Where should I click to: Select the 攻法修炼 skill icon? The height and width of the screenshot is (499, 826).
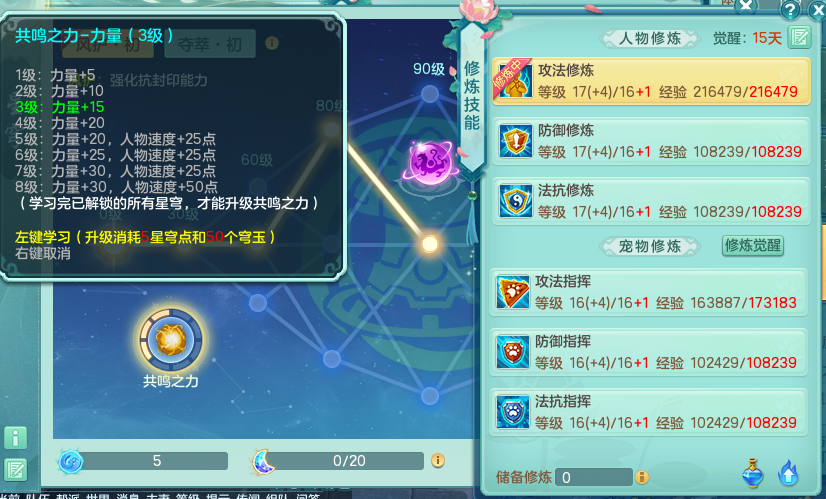point(515,82)
